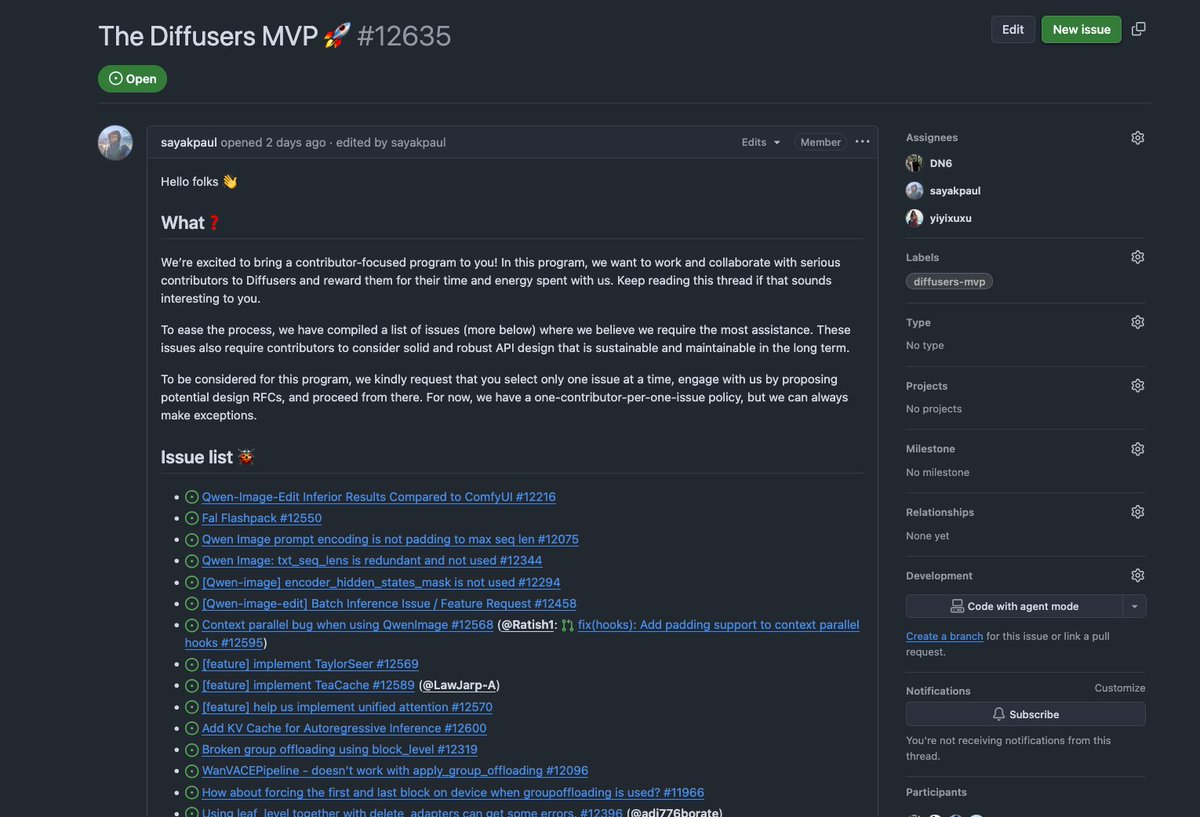The image size is (1200, 817).
Task: Open pull request fix(hooks): Add padding support
Action: click(718, 625)
